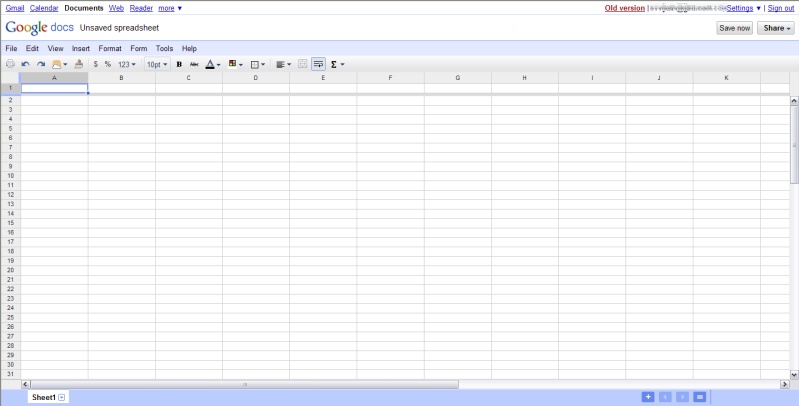The height and width of the screenshot is (406, 799).
Task: Click the Print icon in toolbar
Action: 10,64
